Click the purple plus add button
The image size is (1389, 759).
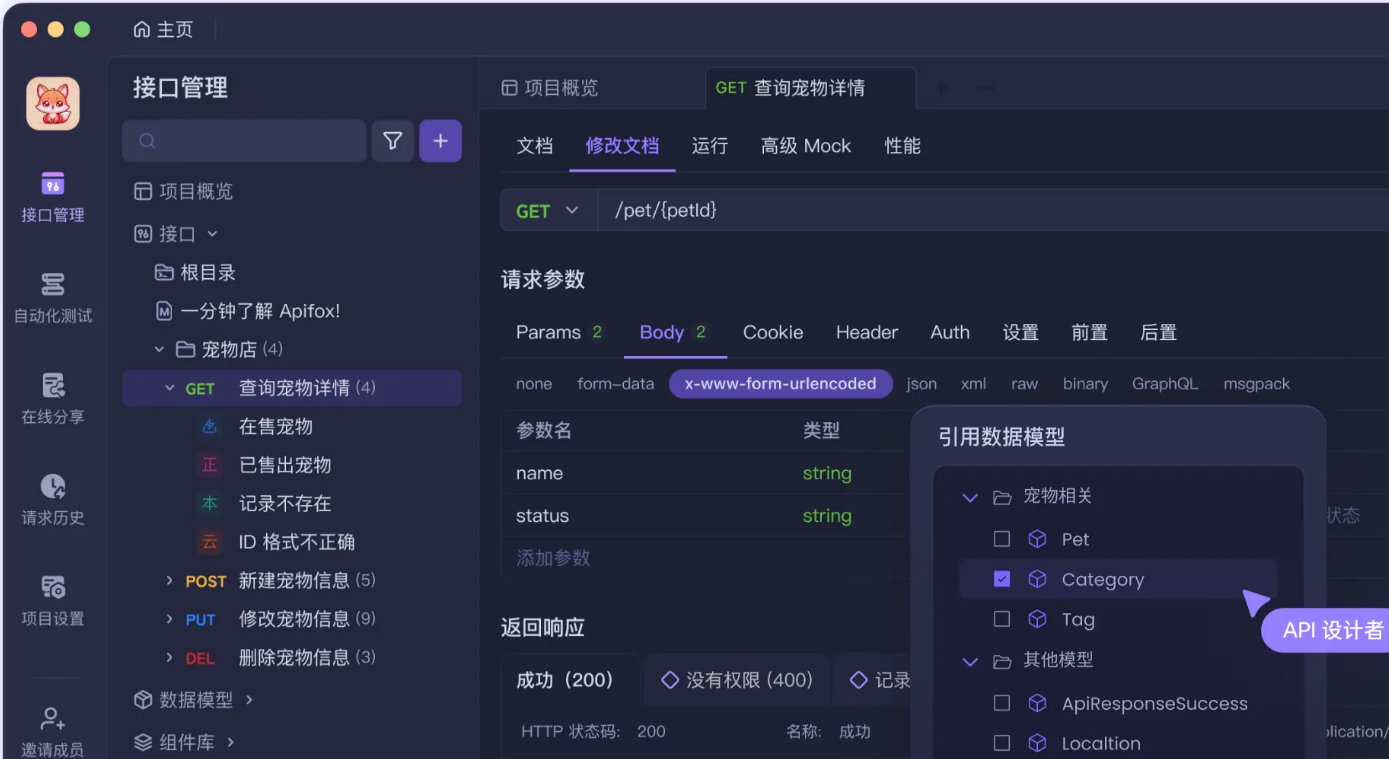[440, 141]
